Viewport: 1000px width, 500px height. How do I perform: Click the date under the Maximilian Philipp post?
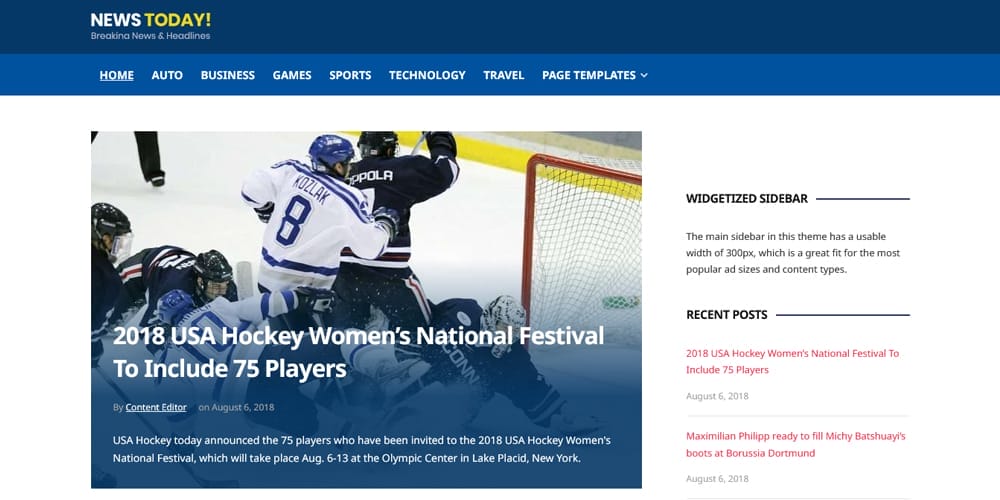[x=717, y=479]
